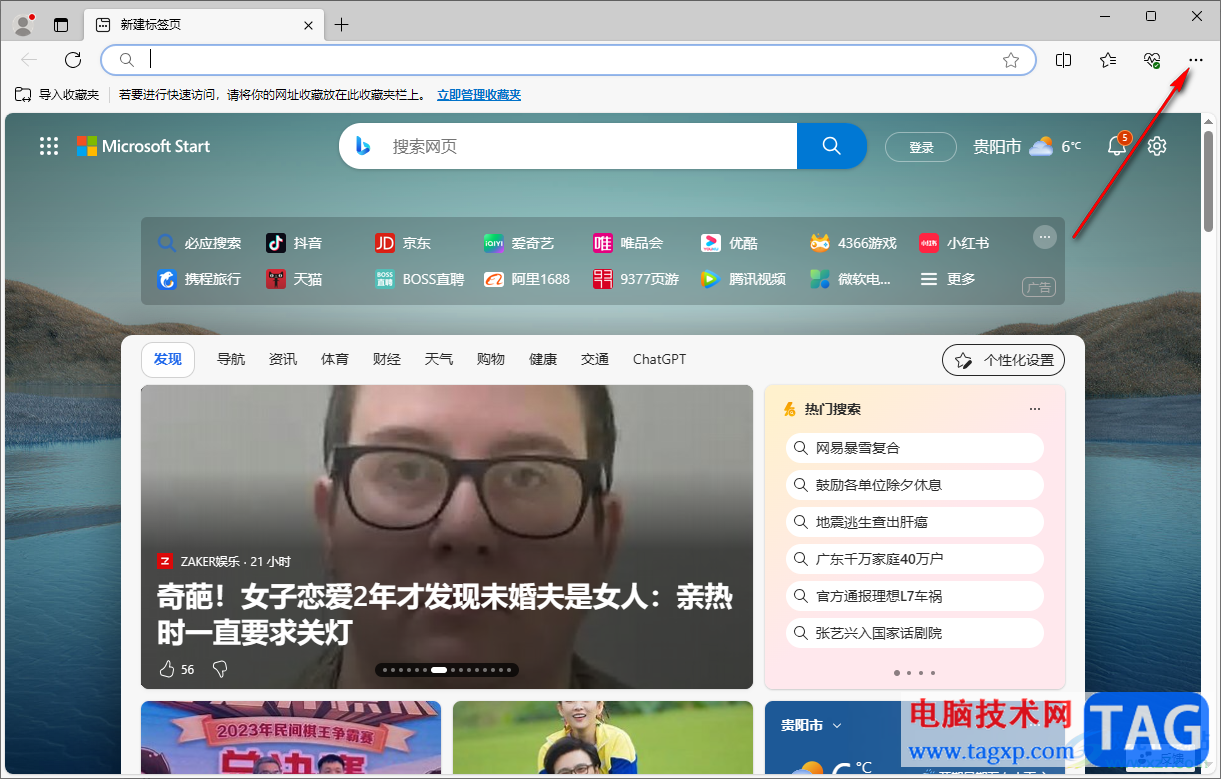This screenshot has height=779, width=1221.
Task: Open the Microsoft Start page settings gear
Action: [1156, 146]
